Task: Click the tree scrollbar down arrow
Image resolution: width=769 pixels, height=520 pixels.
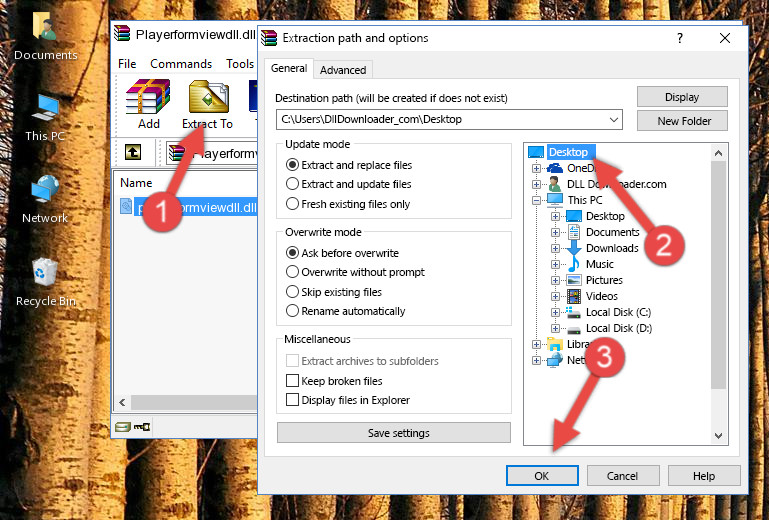Action: click(718, 436)
